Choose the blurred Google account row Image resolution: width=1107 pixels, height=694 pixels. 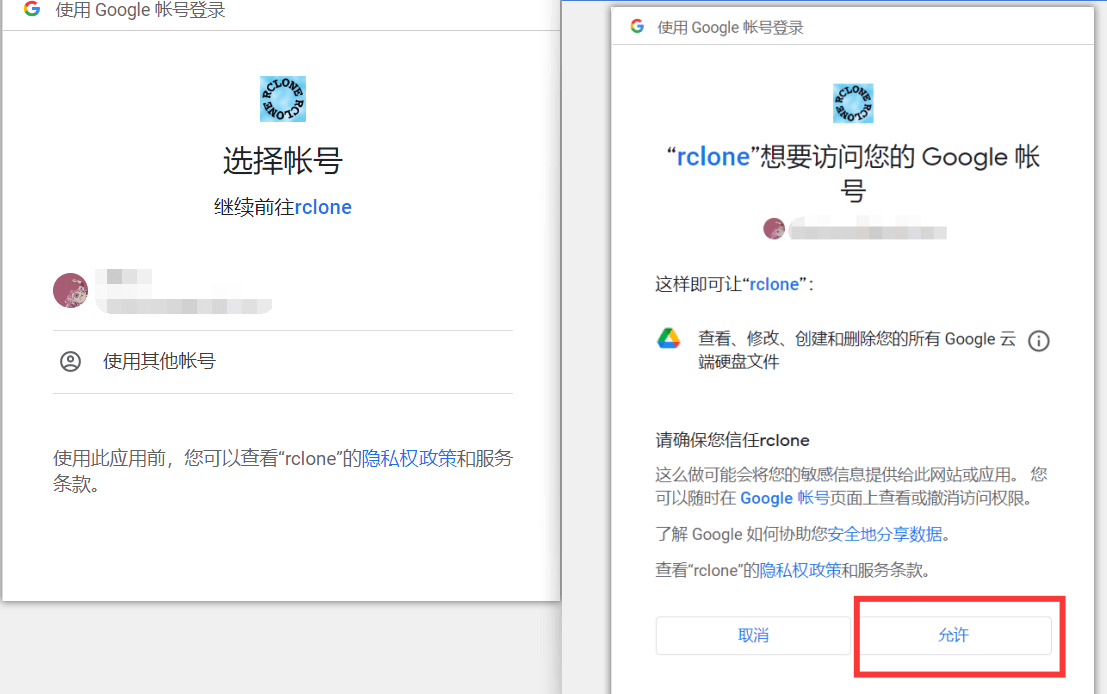click(282, 290)
